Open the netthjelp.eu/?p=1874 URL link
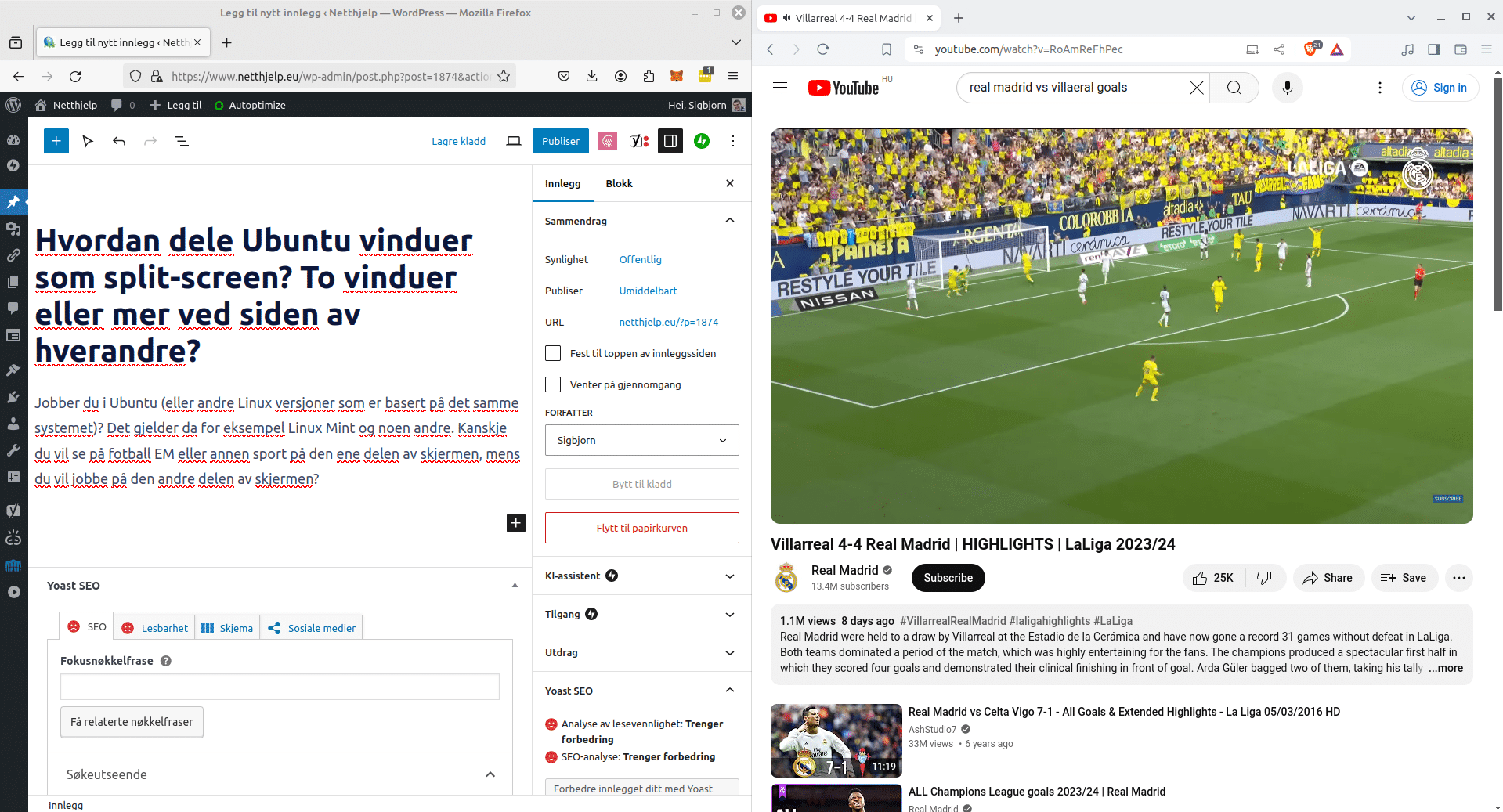Image resolution: width=1503 pixels, height=812 pixels. [669, 322]
